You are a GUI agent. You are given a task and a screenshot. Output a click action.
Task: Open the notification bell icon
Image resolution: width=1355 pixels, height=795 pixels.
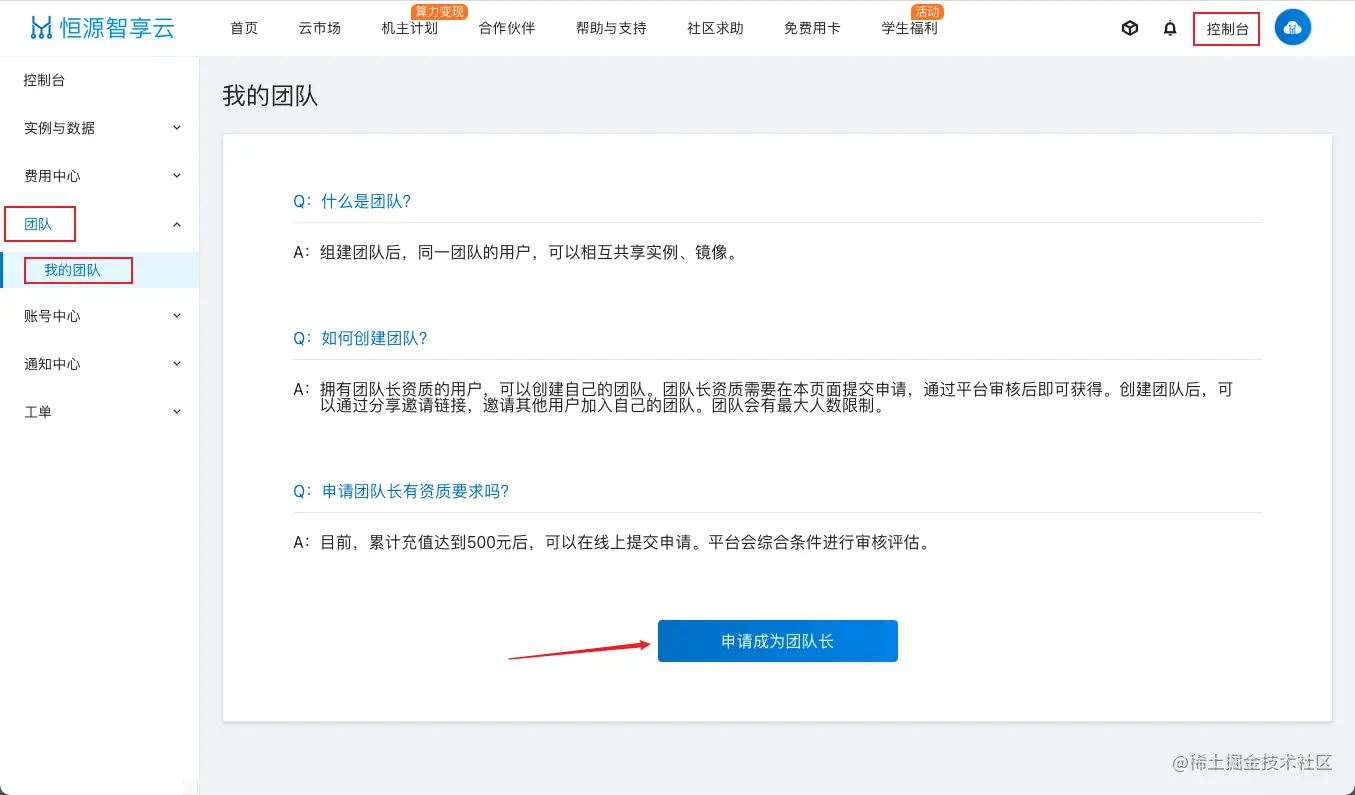tap(1170, 28)
